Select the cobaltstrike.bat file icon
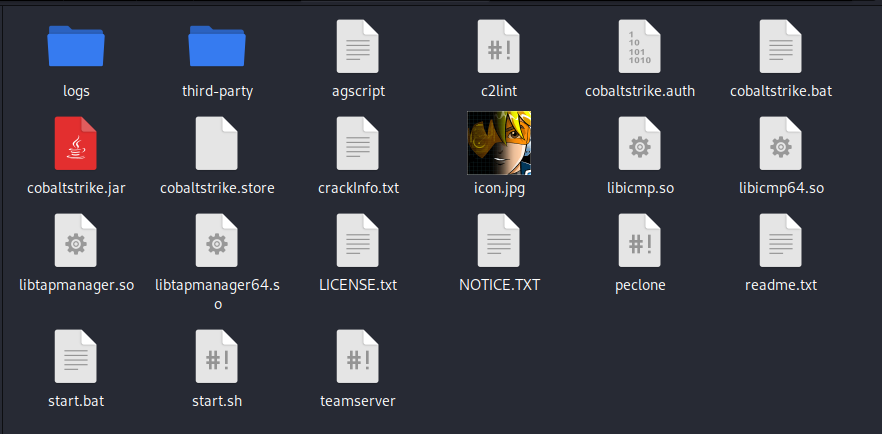Viewport: 882px width, 434px height. point(780,46)
